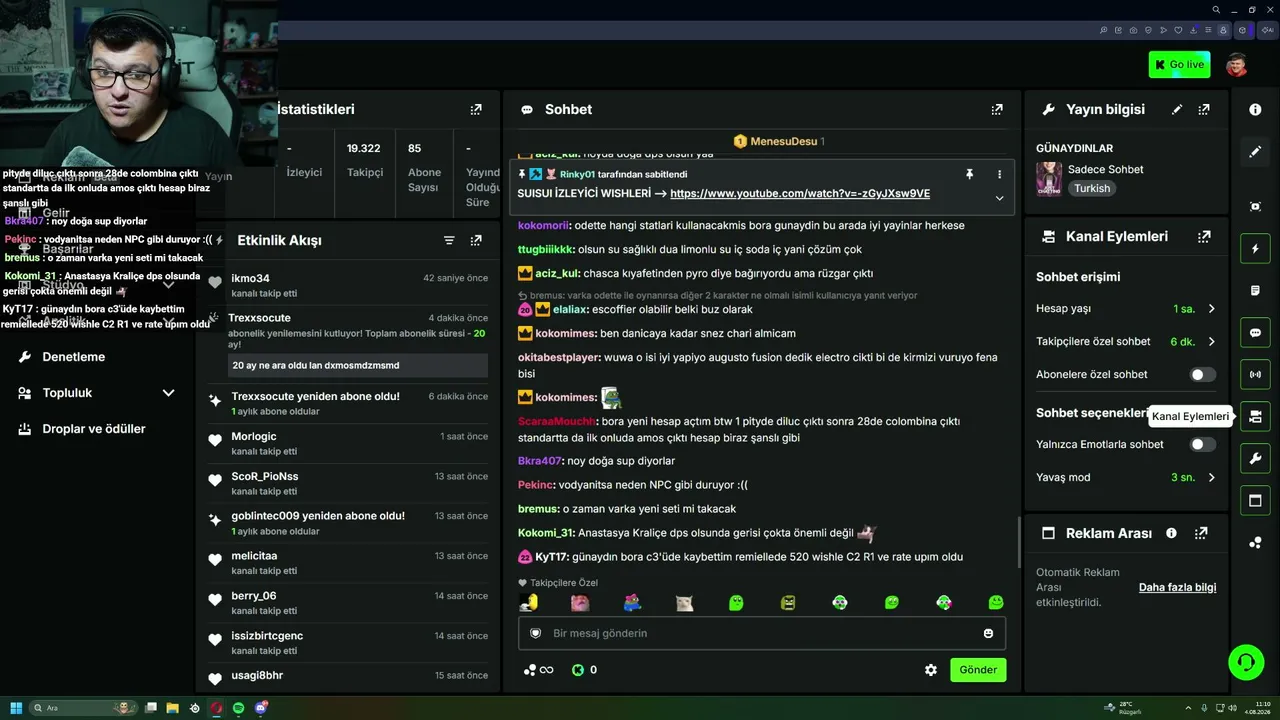Open the window layout sidebar icon

coord(1255,500)
